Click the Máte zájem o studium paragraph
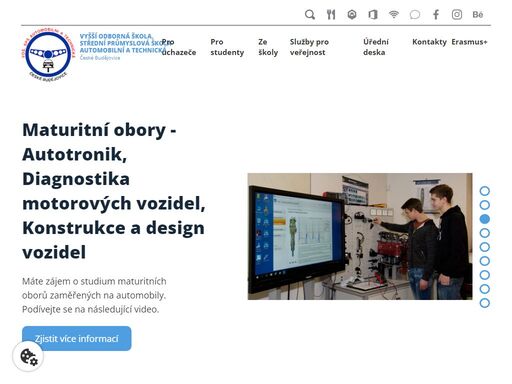The image size is (512, 384). [94, 295]
